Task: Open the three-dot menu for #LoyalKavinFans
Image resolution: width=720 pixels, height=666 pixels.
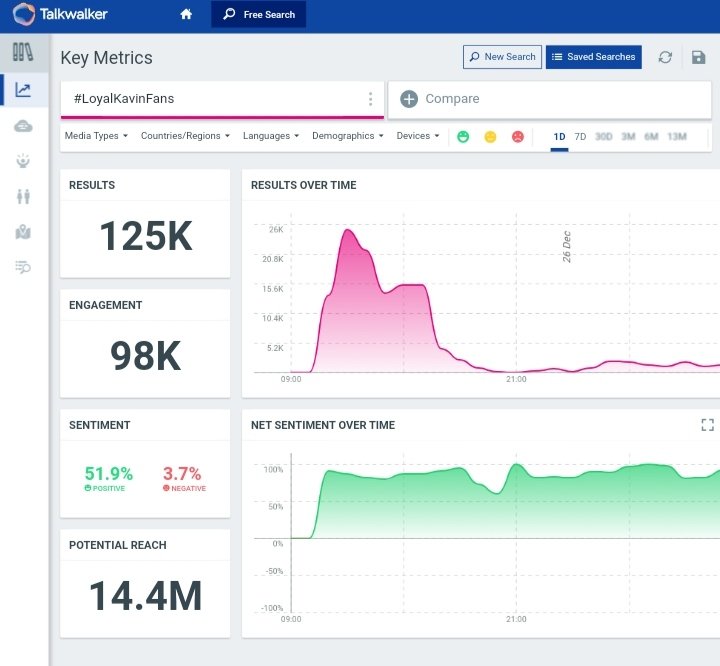Action: tap(370, 99)
